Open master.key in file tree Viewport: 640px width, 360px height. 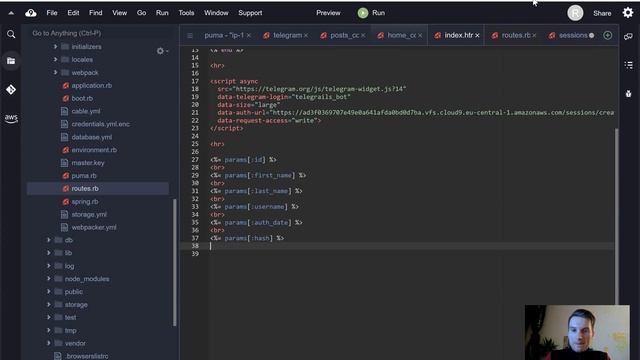tap(88, 163)
